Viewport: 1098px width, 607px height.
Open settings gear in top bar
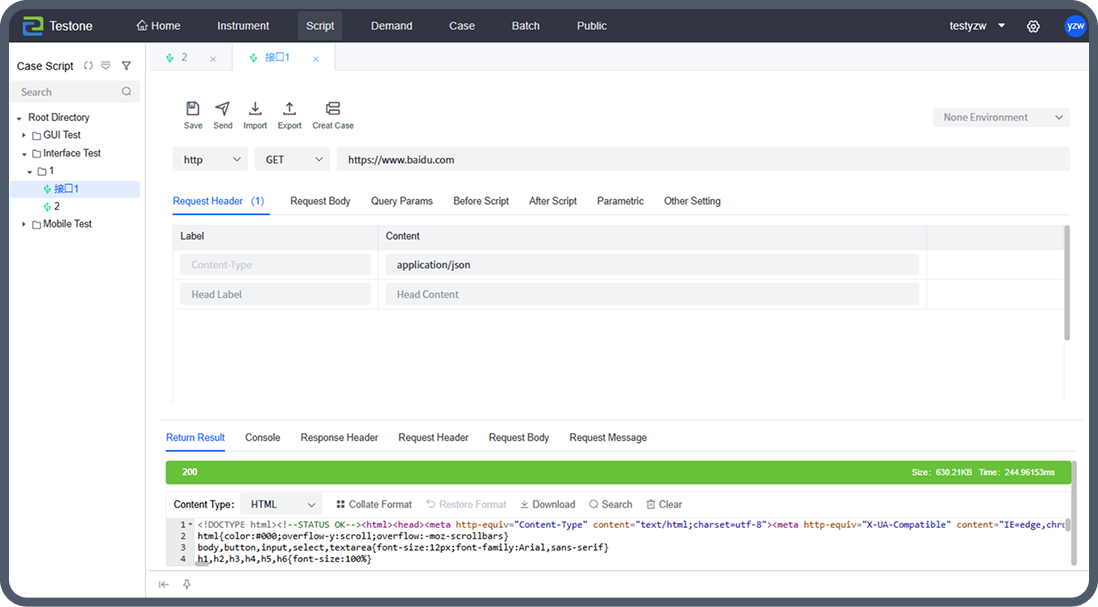1033,26
